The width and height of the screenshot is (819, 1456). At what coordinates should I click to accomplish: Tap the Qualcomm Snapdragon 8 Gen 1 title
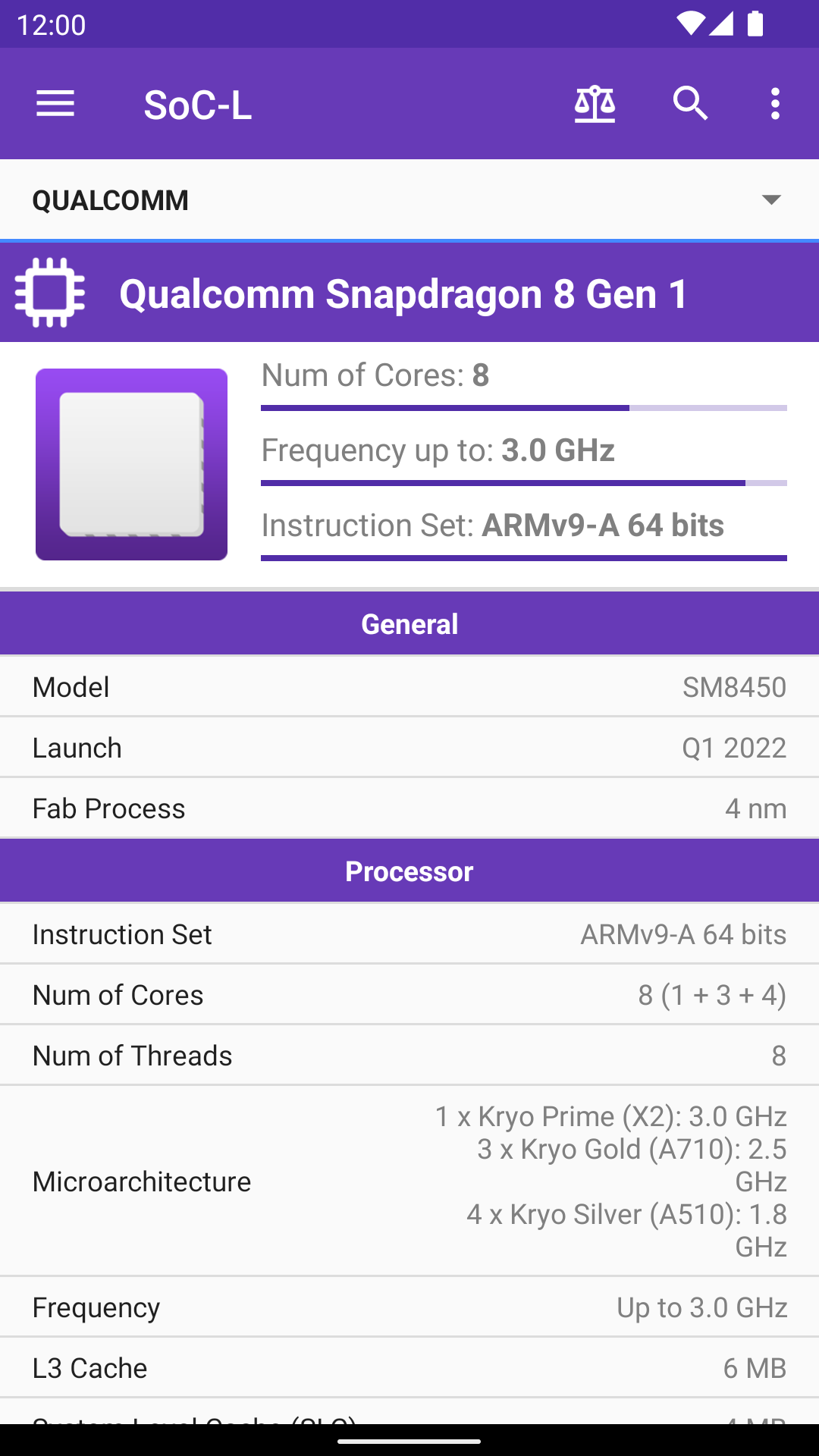coord(403,294)
